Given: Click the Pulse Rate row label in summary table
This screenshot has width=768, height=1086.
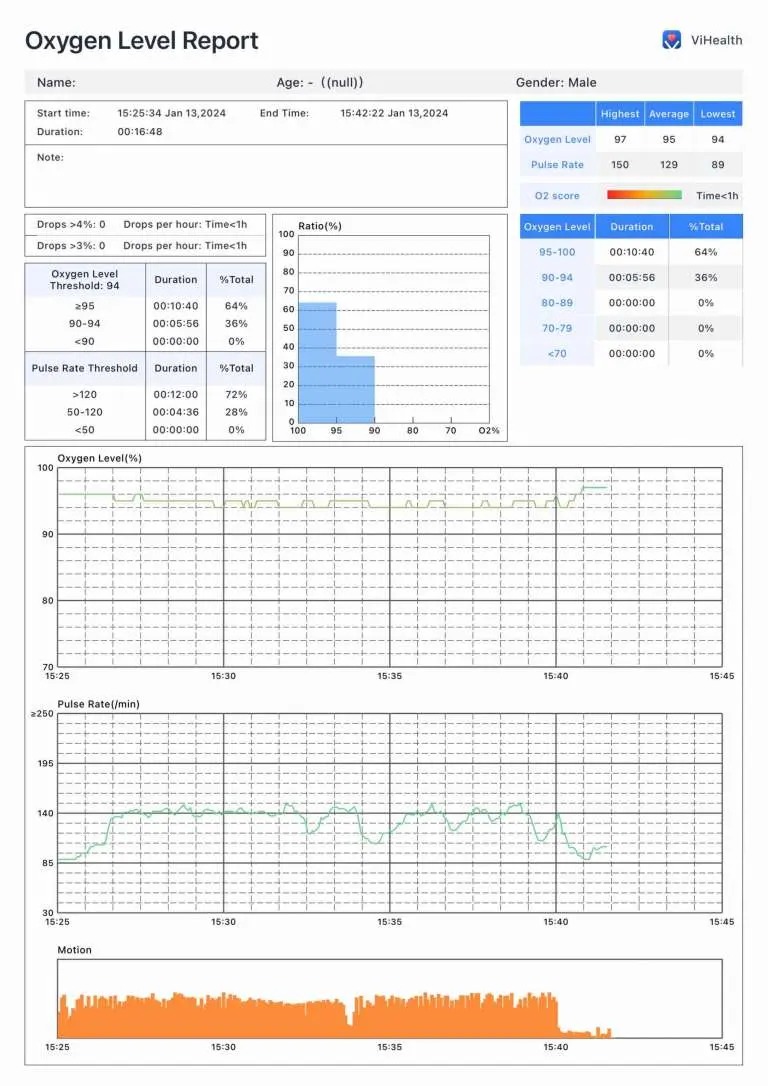Looking at the screenshot, I should click(557, 165).
